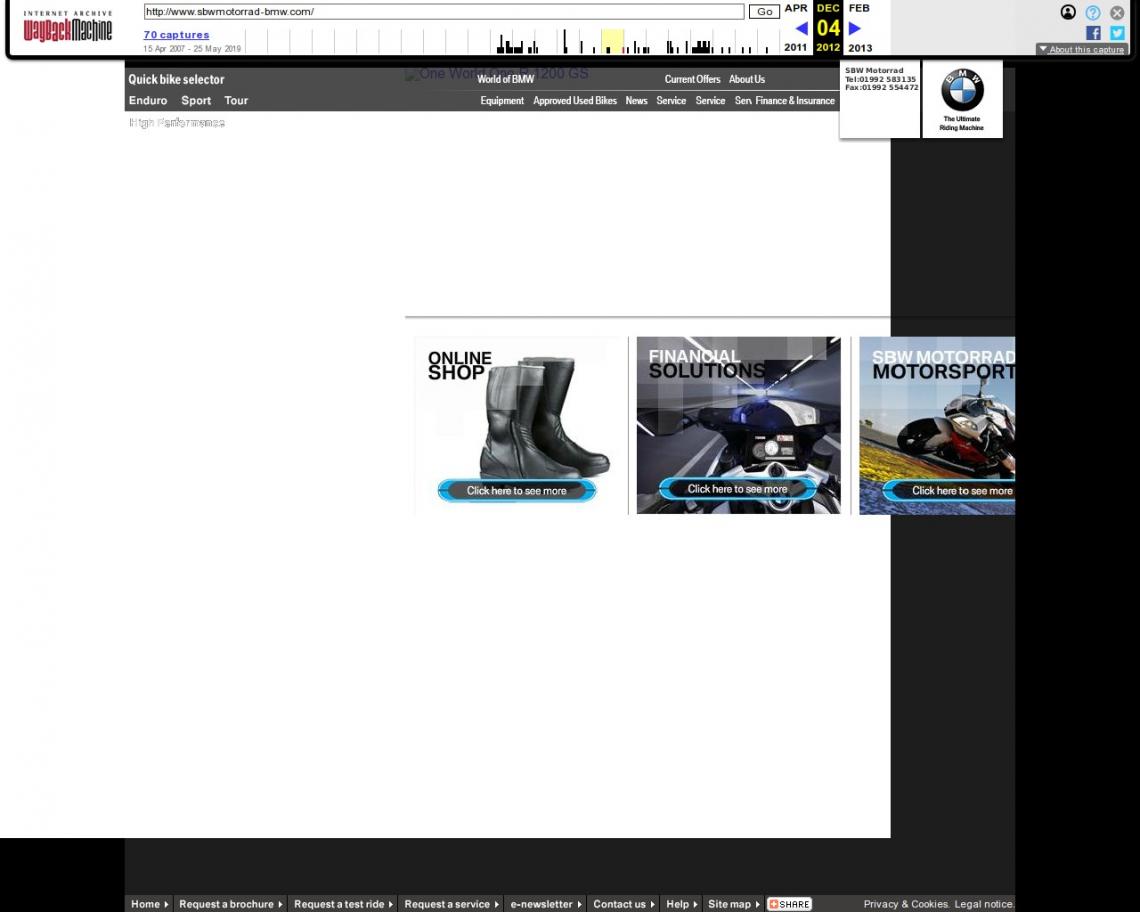Click the Wayback Machine logo
The image size is (1140, 912).
[68, 27]
